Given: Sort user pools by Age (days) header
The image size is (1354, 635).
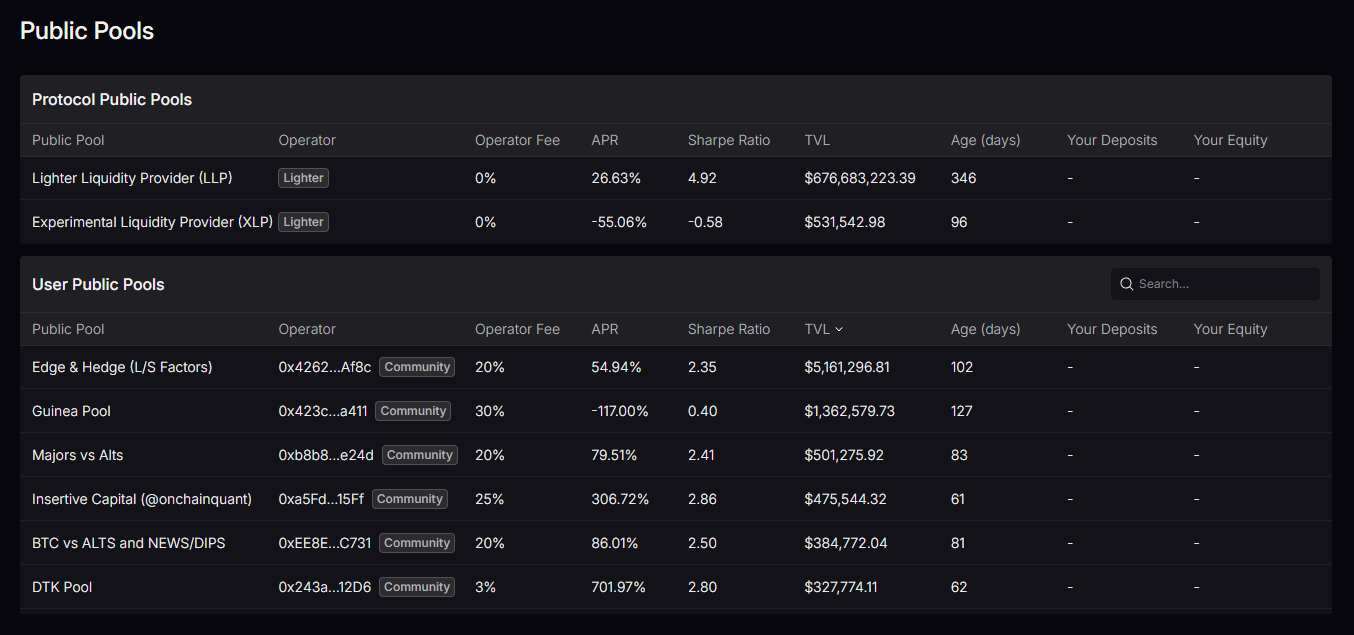Looking at the screenshot, I should (x=985, y=329).
